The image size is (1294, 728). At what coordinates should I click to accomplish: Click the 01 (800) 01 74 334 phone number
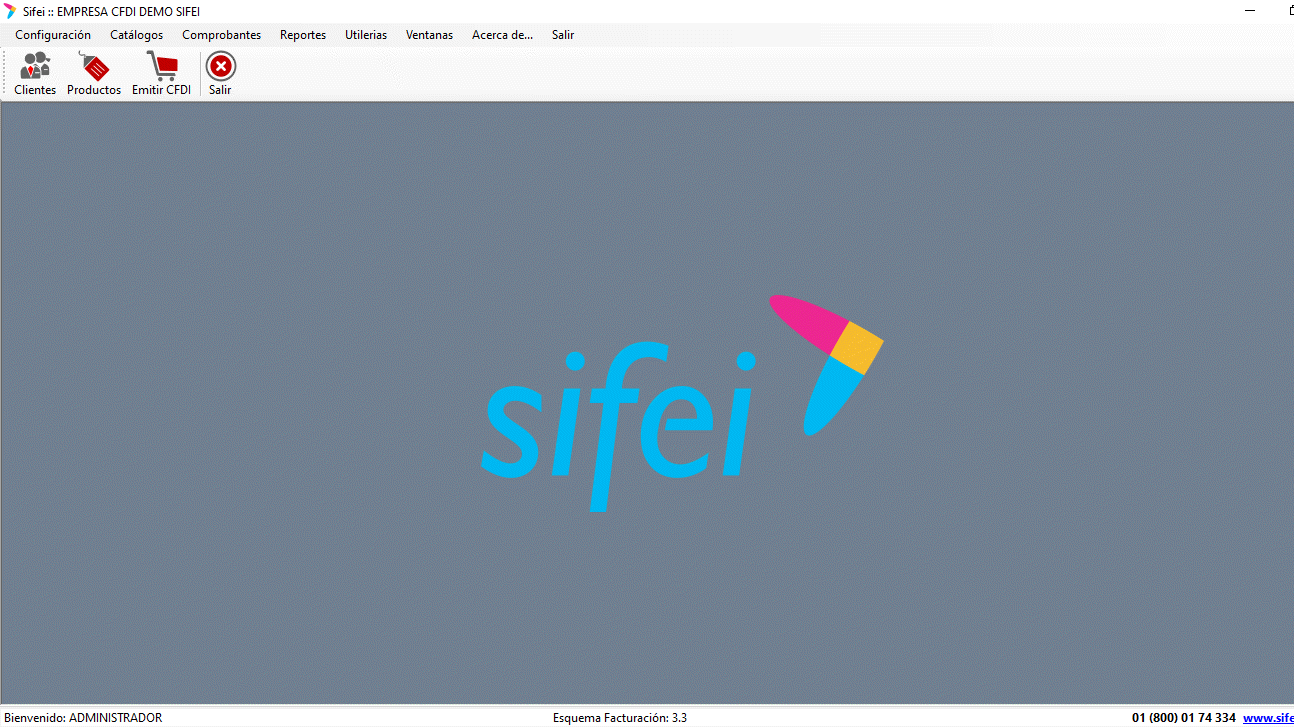[x=1184, y=718]
